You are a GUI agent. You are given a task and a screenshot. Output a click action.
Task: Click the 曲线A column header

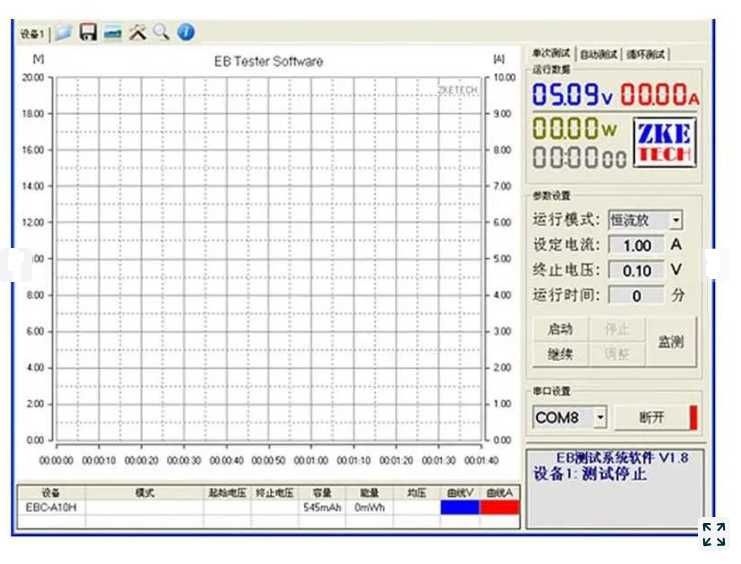500,493
